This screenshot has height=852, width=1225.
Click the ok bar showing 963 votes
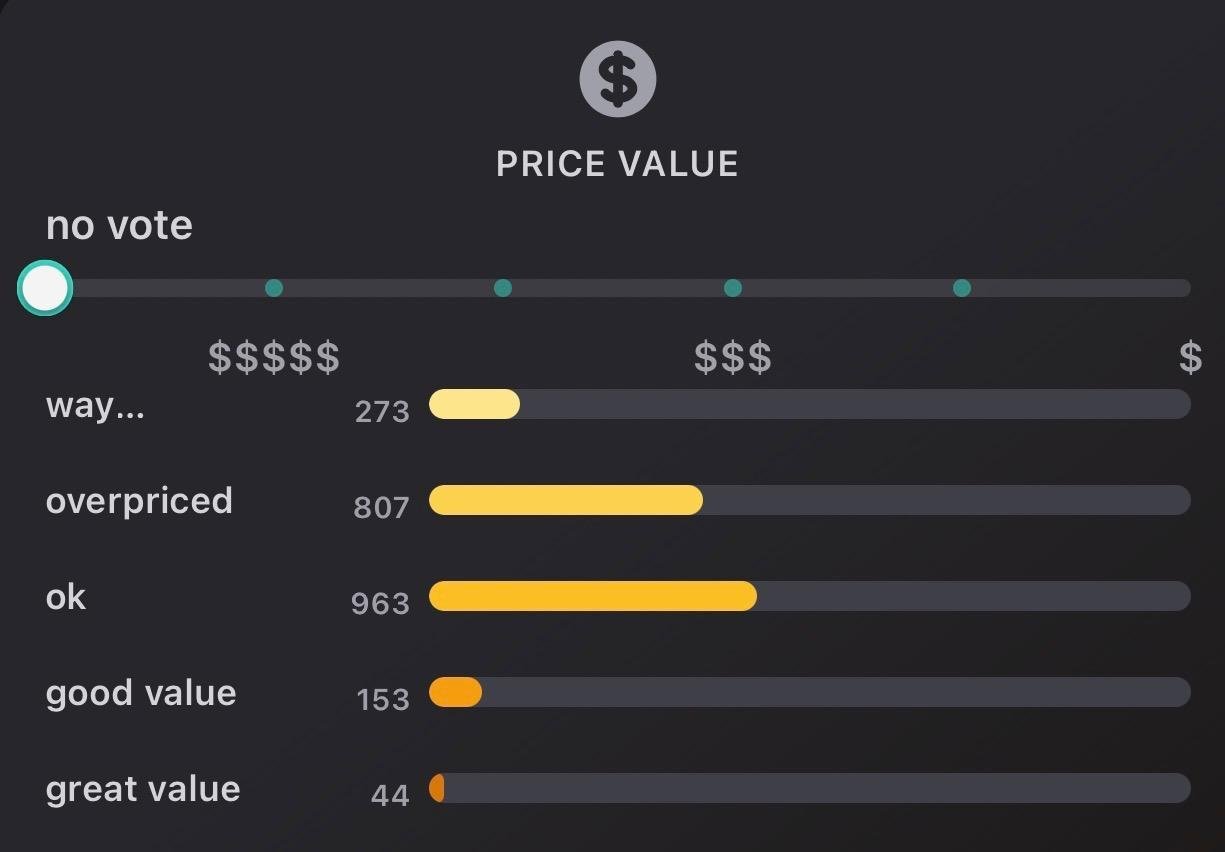pyautogui.click(x=592, y=596)
